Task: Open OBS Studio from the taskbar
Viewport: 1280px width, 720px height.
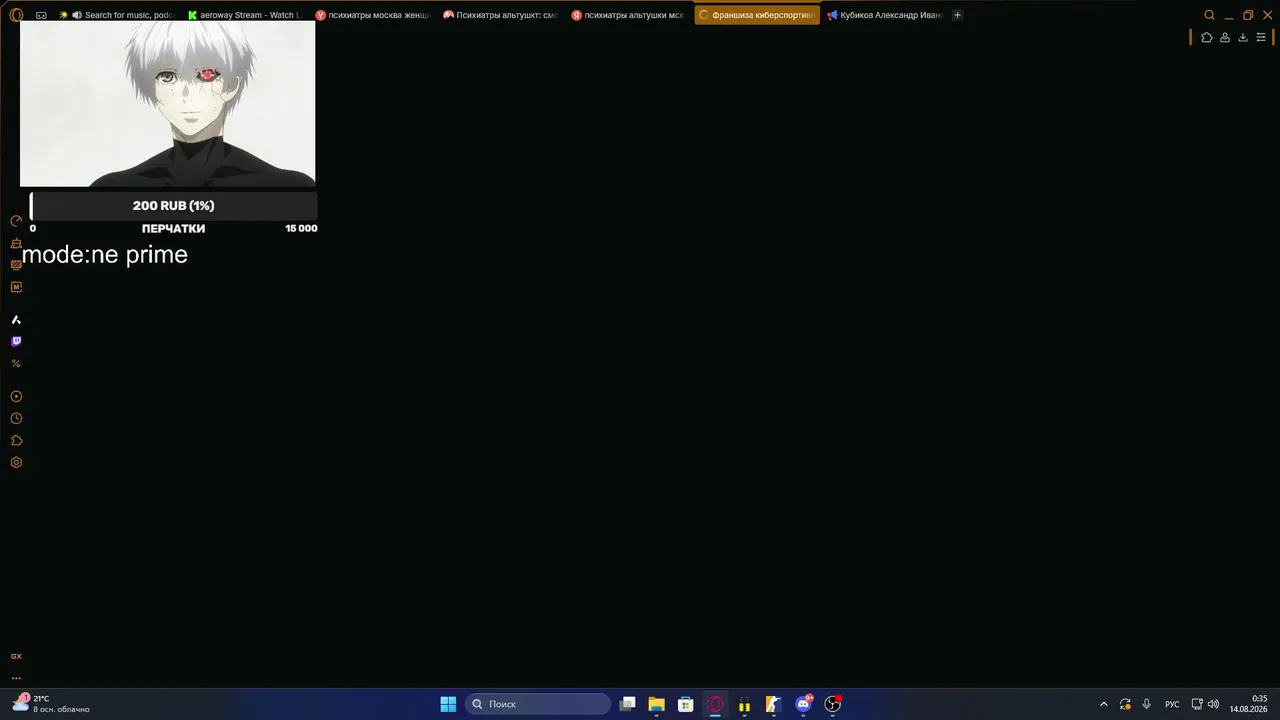Action: click(832, 704)
